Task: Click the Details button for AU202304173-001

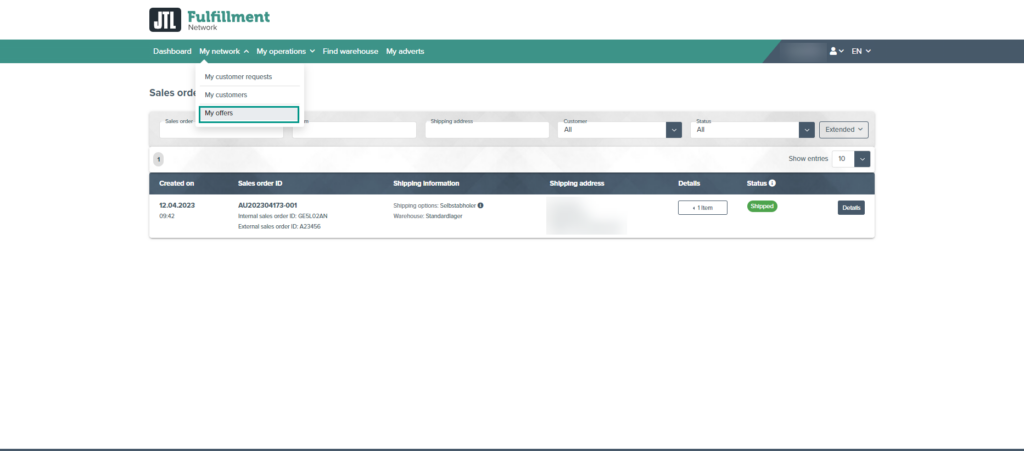Action: coord(851,208)
